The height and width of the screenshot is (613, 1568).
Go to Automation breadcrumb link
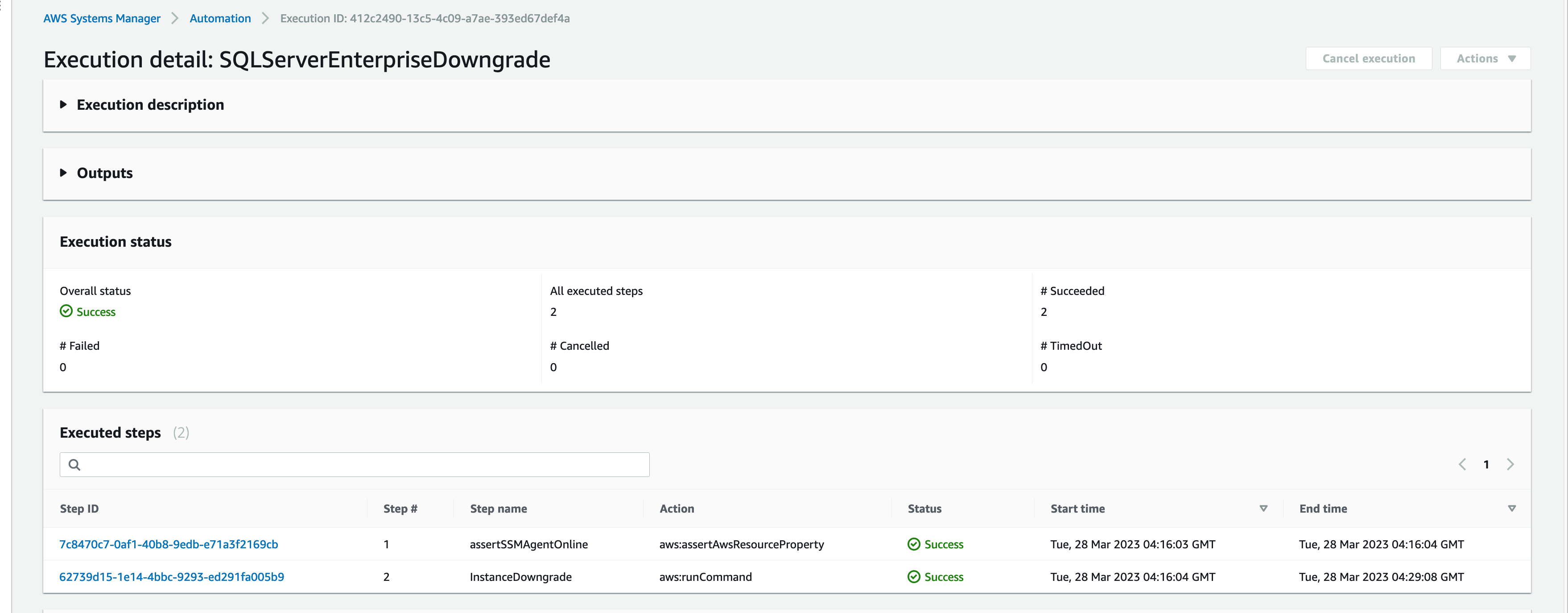click(x=220, y=18)
